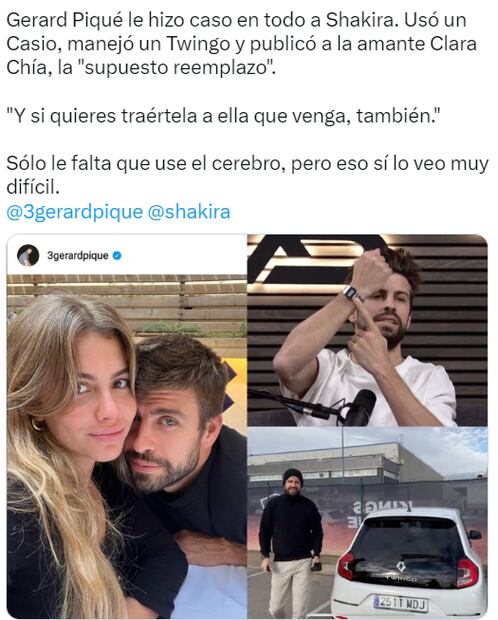The image size is (498, 620).
Task: Click the quoted line "Y si quieres traértela"
Action: [223, 116]
